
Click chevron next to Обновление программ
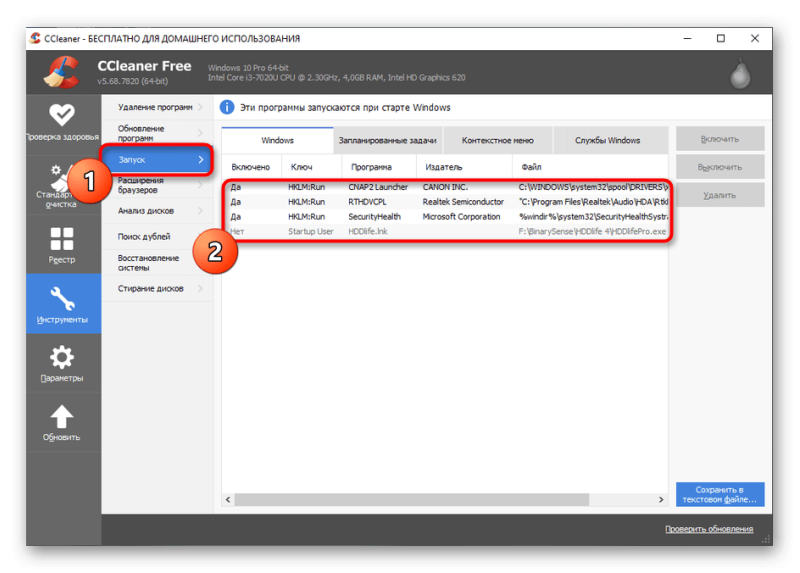coord(201,133)
